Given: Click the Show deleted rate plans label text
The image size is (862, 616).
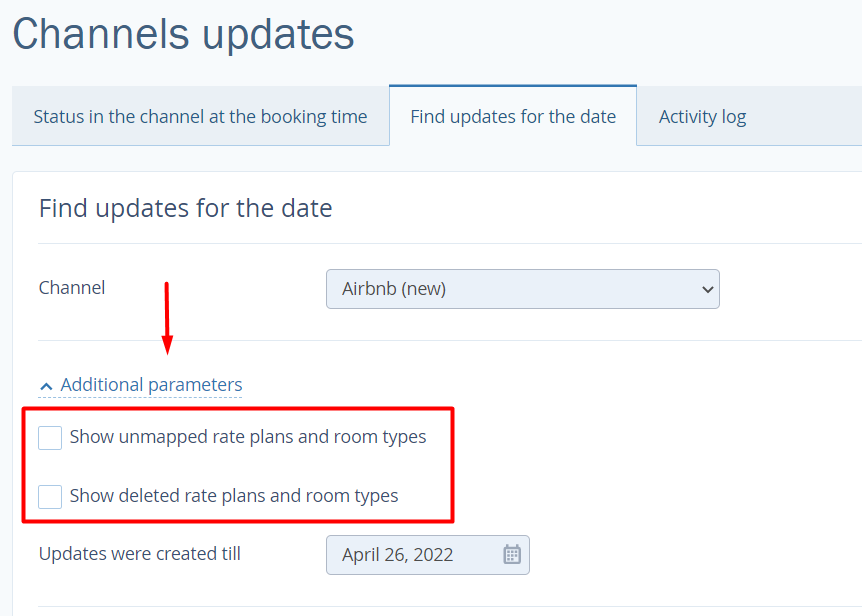Looking at the screenshot, I should coord(234,496).
